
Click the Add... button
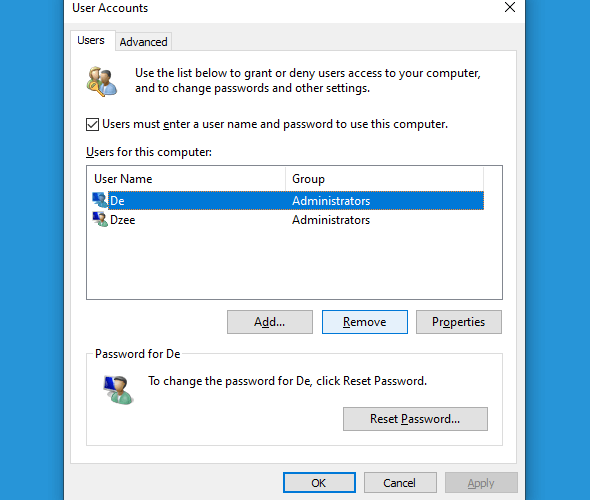point(270,322)
